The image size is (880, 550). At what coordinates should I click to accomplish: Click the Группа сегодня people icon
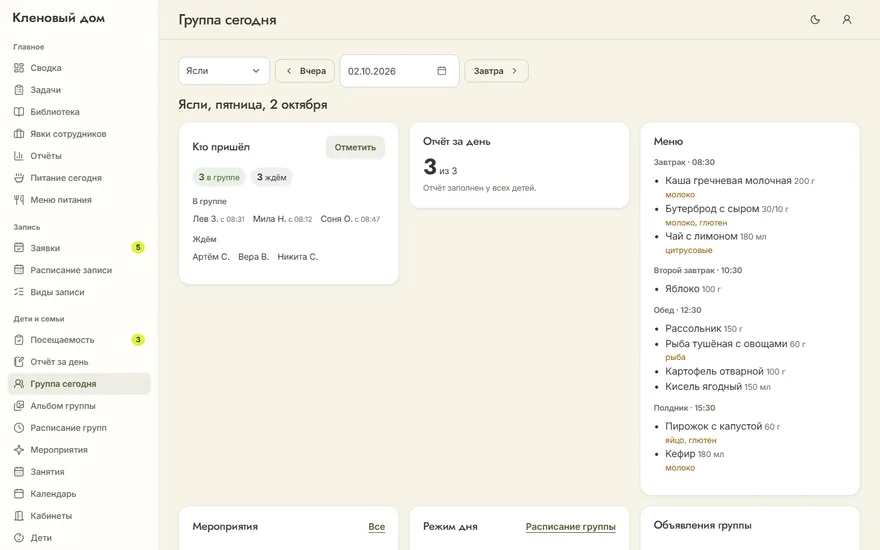click(x=19, y=383)
